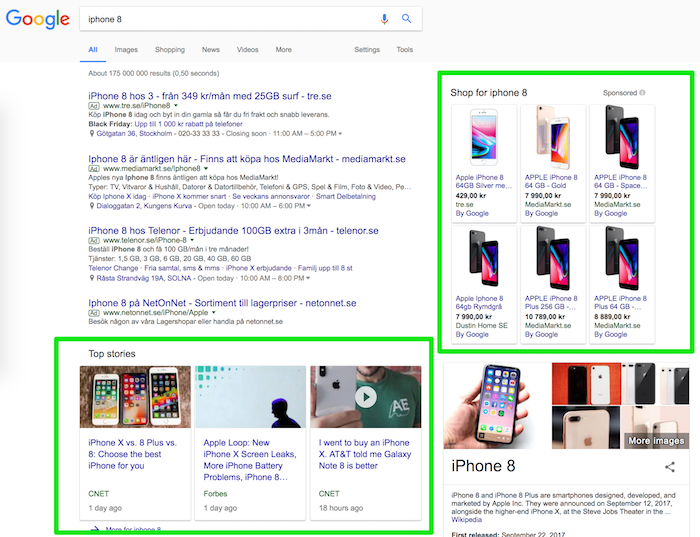Image resolution: width=700 pixels, height=537 pixels.
Task: Open story I went to buy an iPhone X
Action: tap(365, 454)
